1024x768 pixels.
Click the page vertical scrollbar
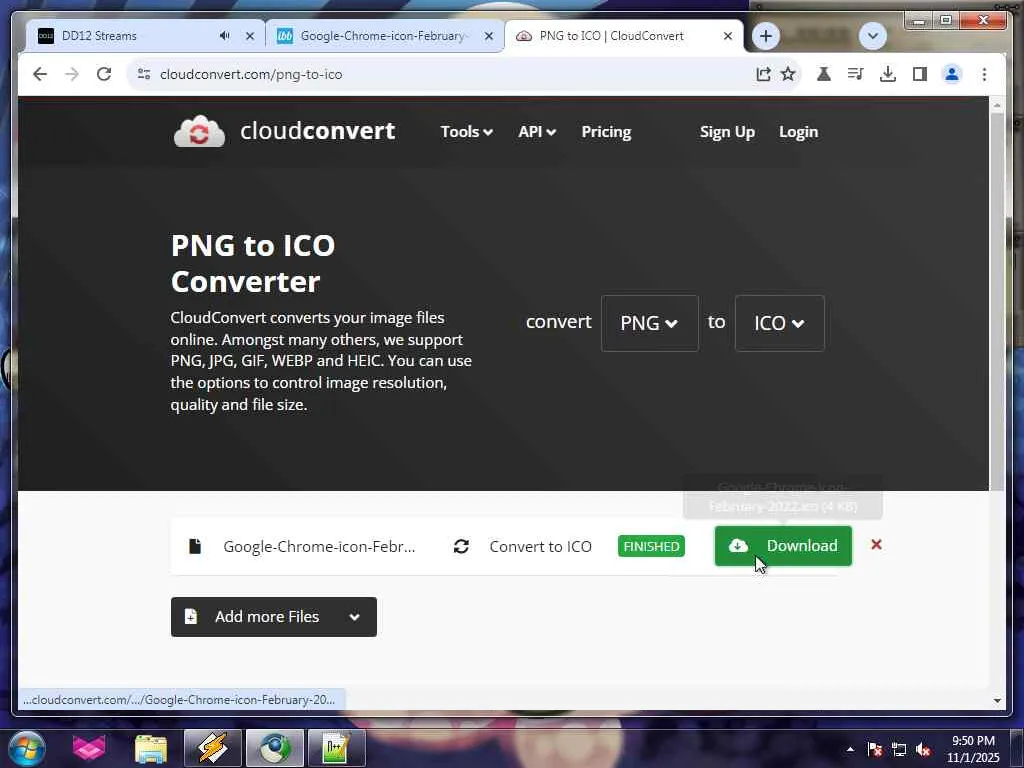(997, 300)
